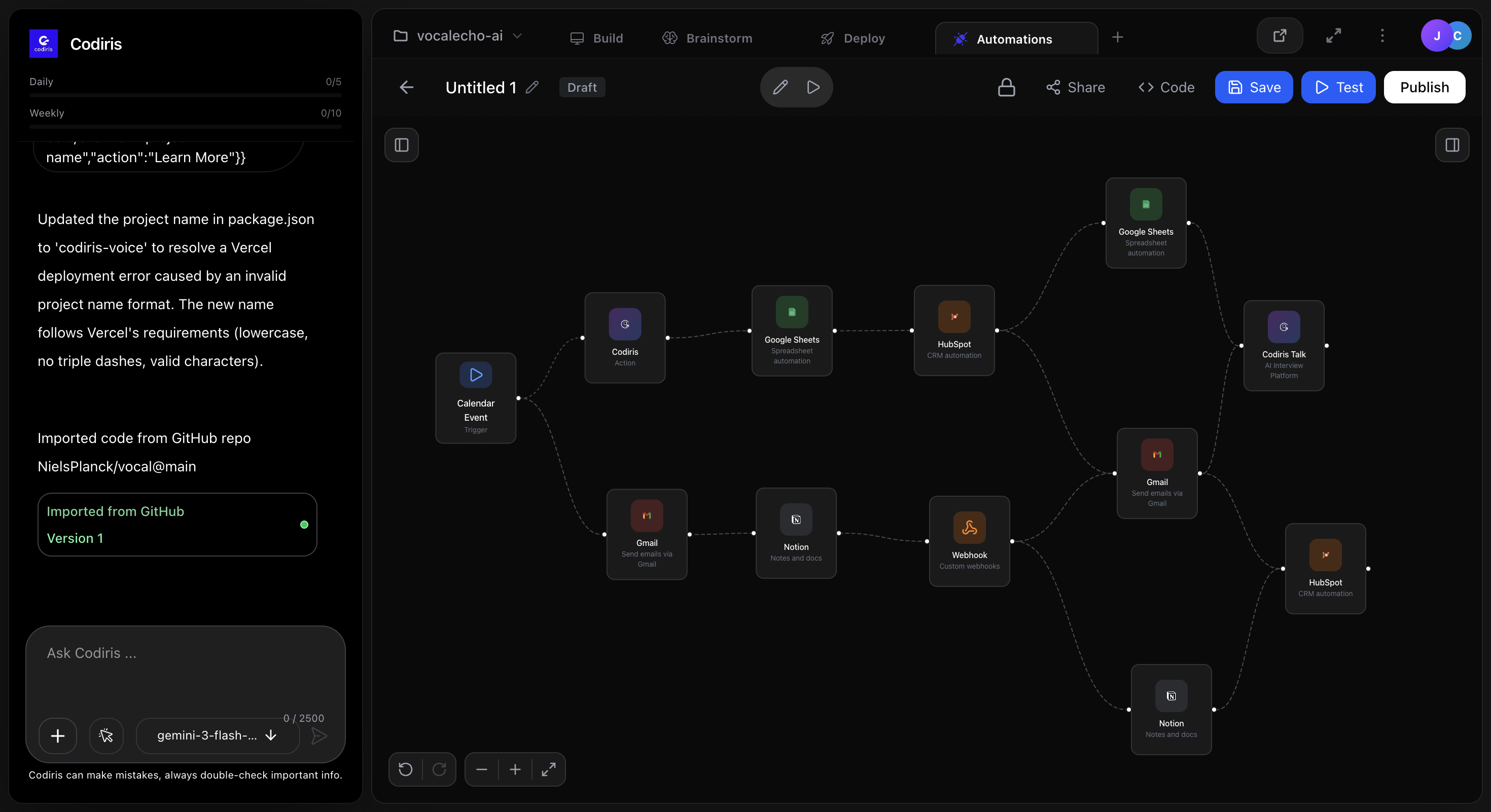The height and width of the screenshot is (812, 1491).
Task: Click the Save button
Action: click(x=1253, y=87)
